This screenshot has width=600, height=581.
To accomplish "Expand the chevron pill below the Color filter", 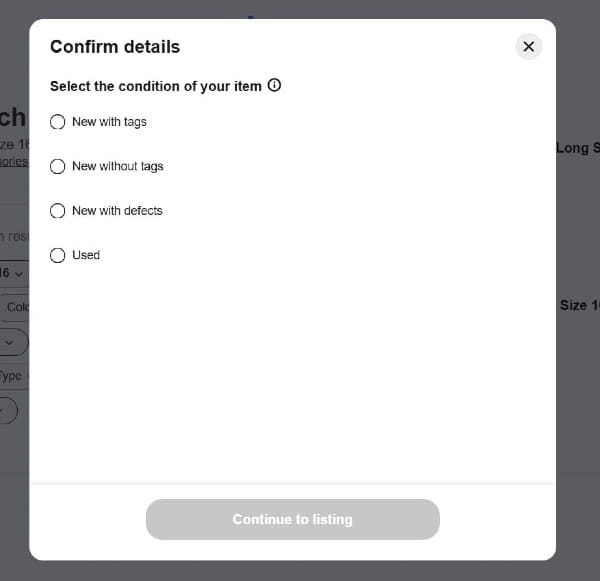I will 12,342.
